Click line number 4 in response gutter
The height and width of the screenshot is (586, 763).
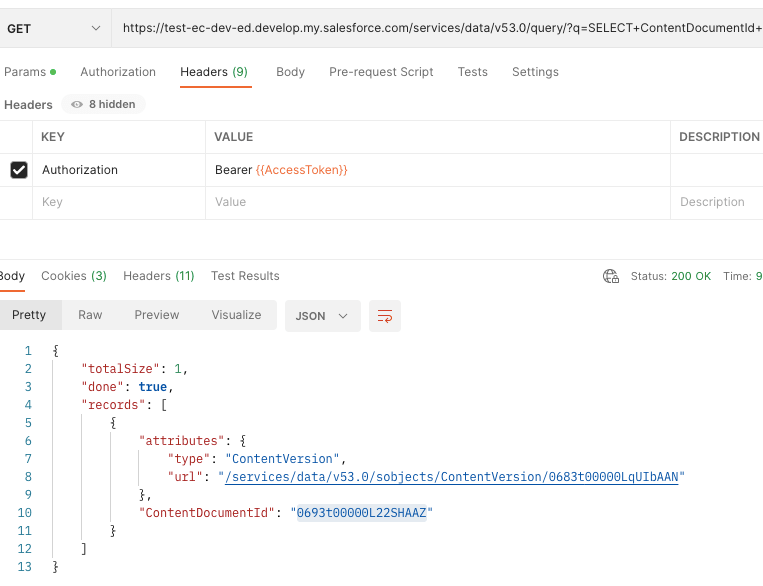(28, 405)
